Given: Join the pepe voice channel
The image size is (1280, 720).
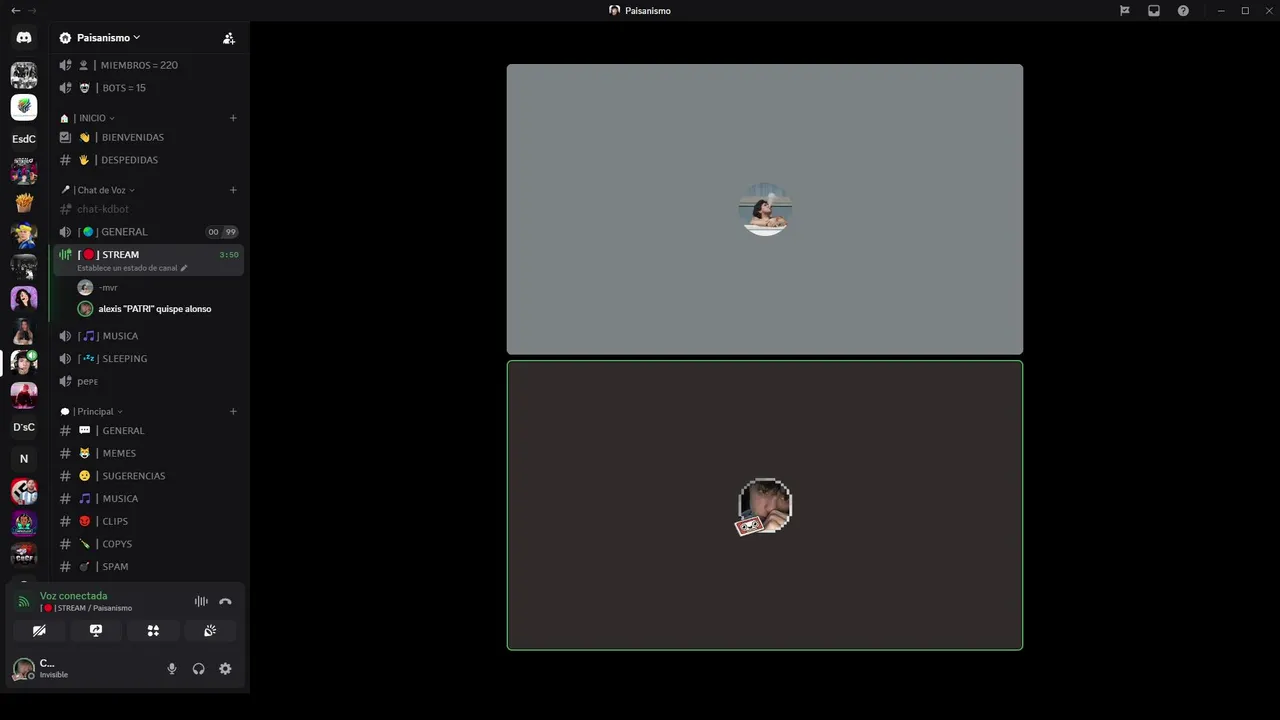Looking at the screenshot, I should tap(148, 381).
